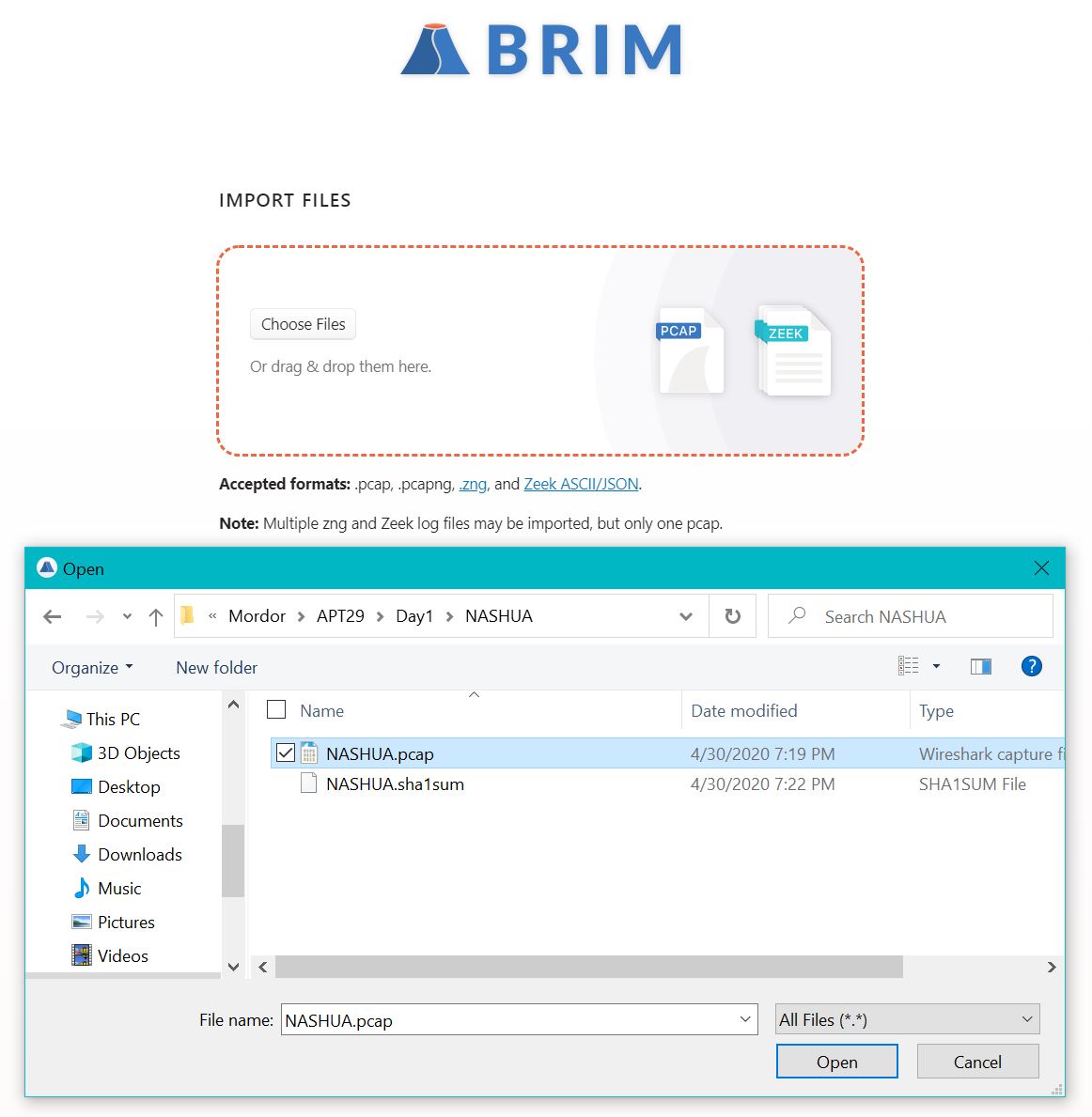Close the Open dialog
1092x1117 pixels.
[1041, 567]
